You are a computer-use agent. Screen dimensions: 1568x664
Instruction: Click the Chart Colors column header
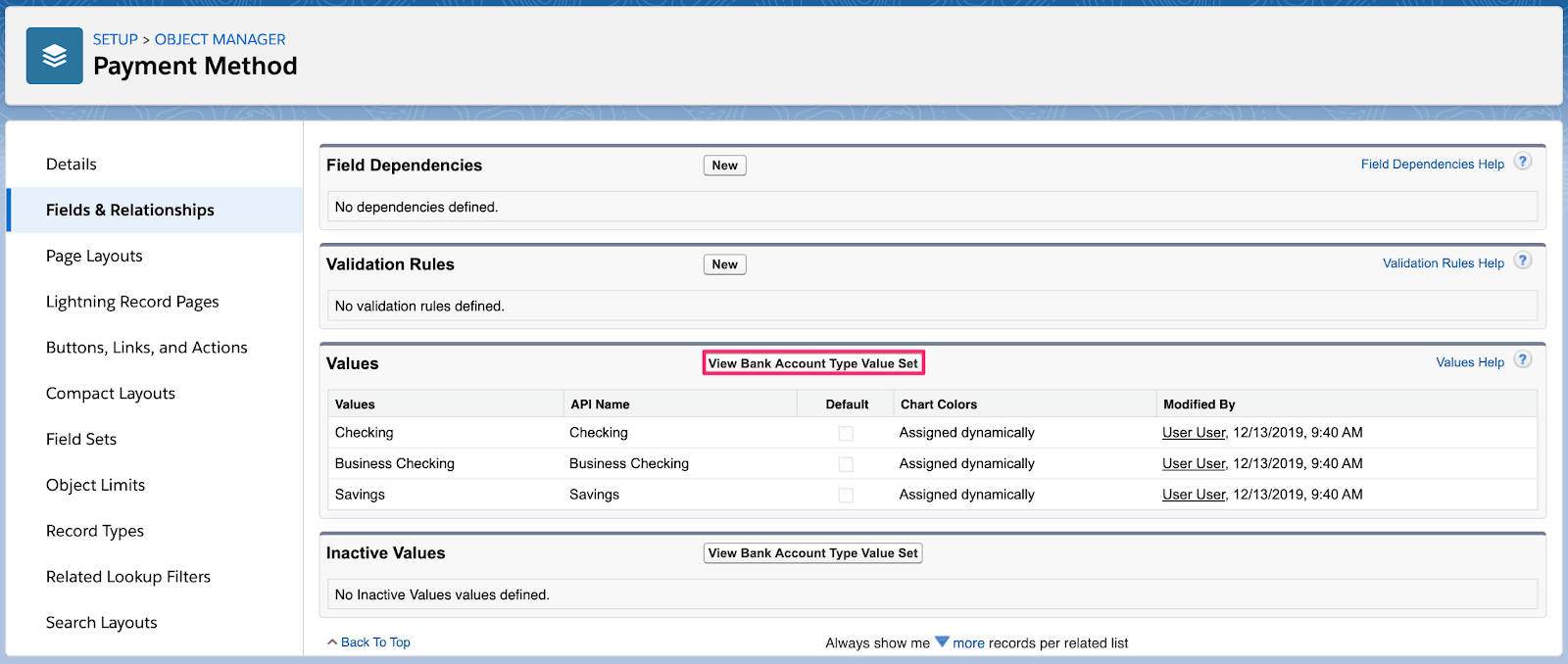939,404
